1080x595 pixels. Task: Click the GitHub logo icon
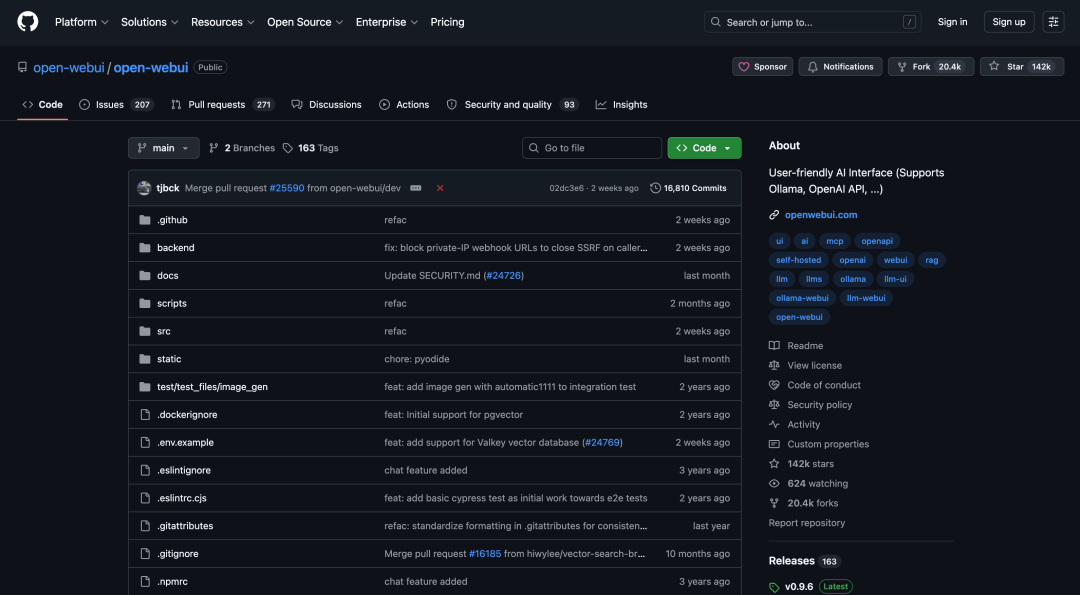coord(28,22)
